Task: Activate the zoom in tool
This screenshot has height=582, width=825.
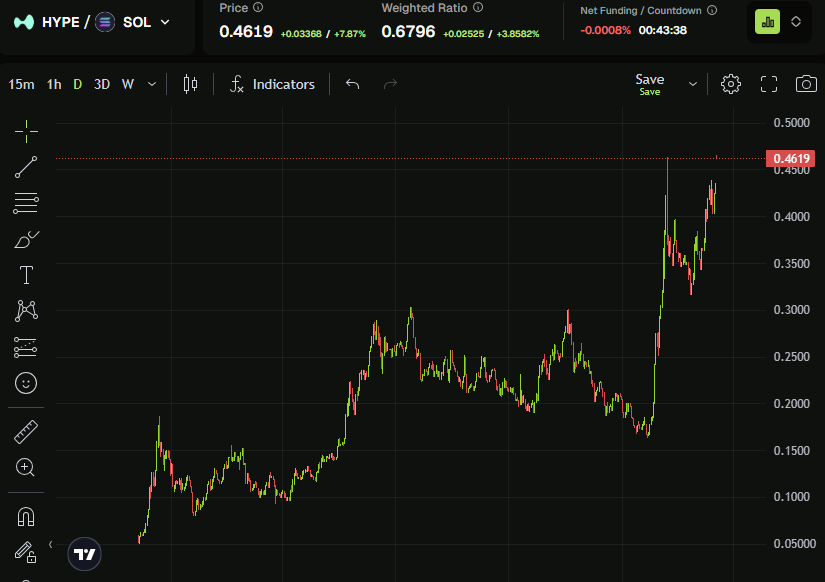Action: 26,467
